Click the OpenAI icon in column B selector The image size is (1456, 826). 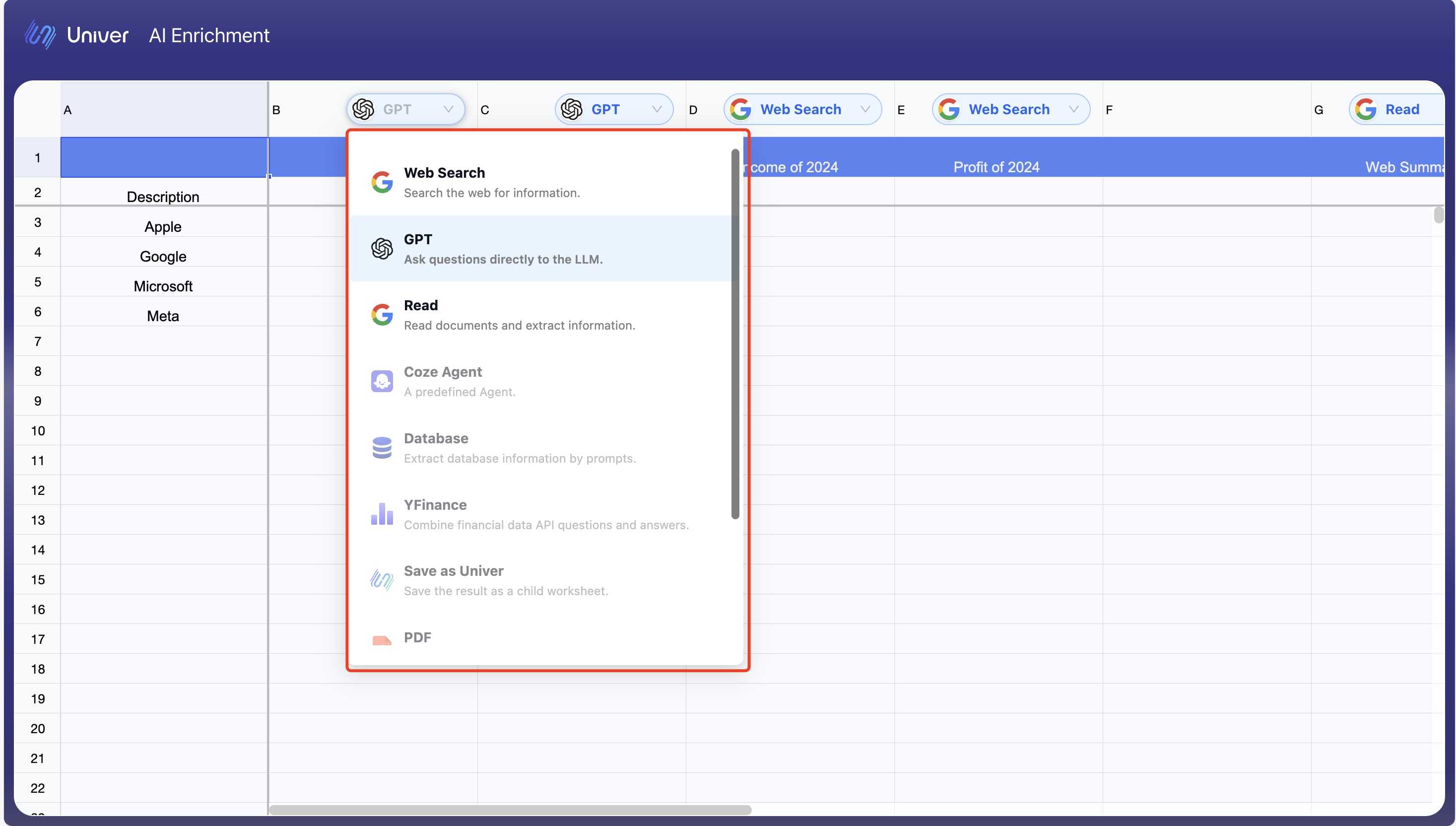tap(363, 110)
